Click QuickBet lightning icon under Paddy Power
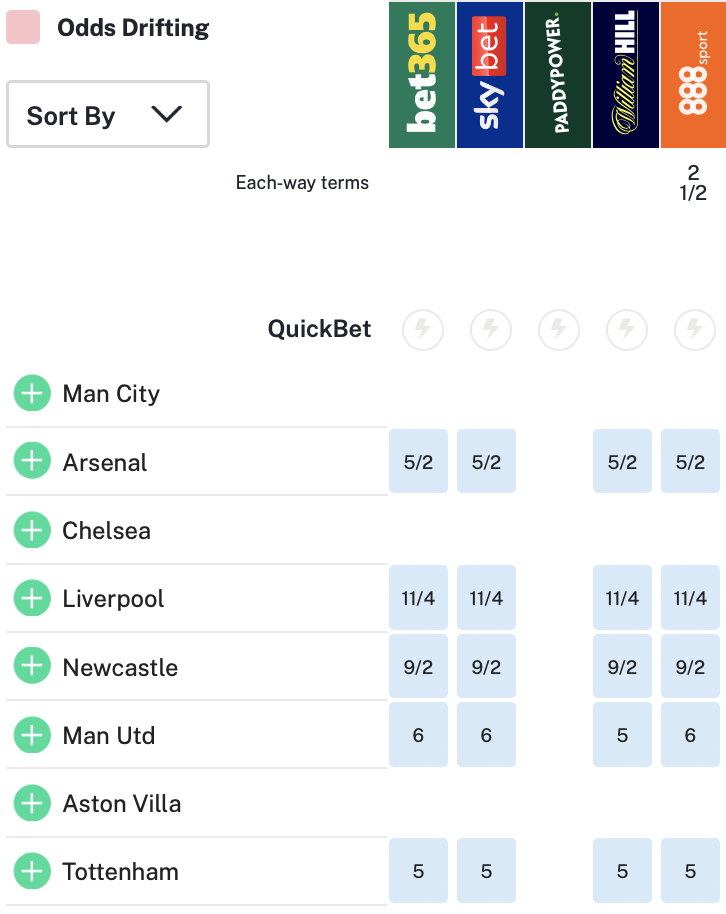 pyautogui.click(x=558, y=329)
